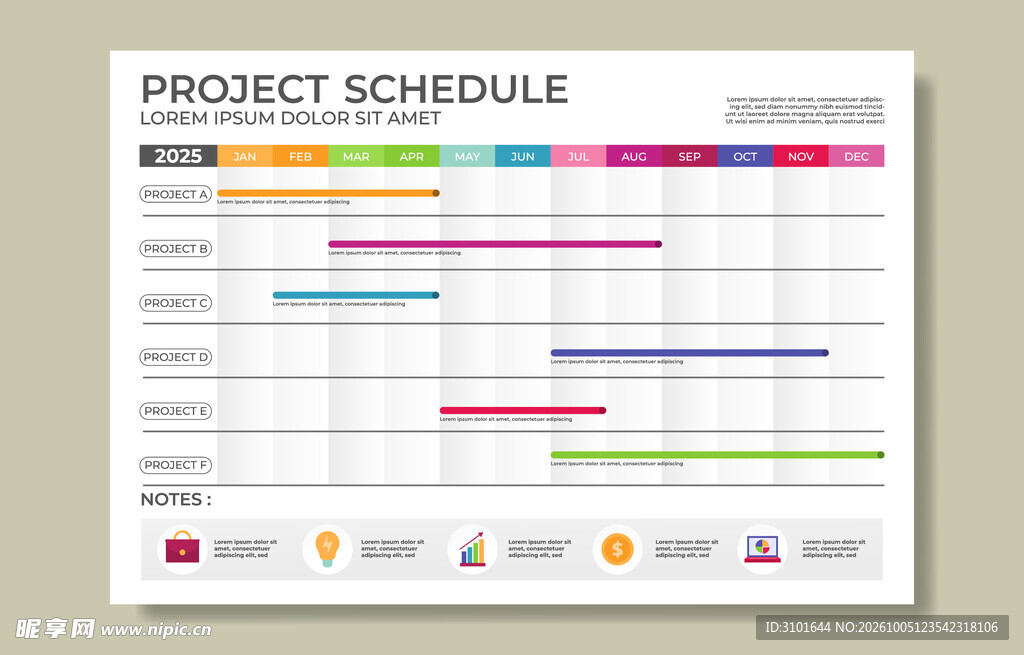Click the PROJECT E label
The height and width of the screenshot is (655, 1024).
click(x=176, y=411)
